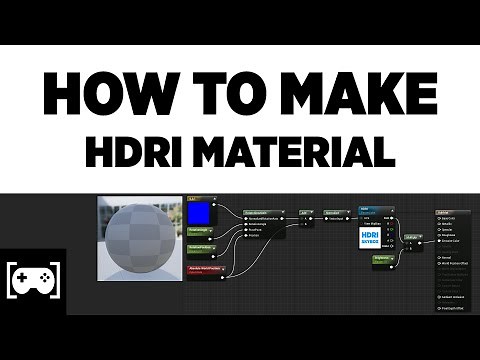The height and width of the screenshot is (360, 480).
Task: Click the blue color preview on the constant vector node
Action: pos(199,213)
